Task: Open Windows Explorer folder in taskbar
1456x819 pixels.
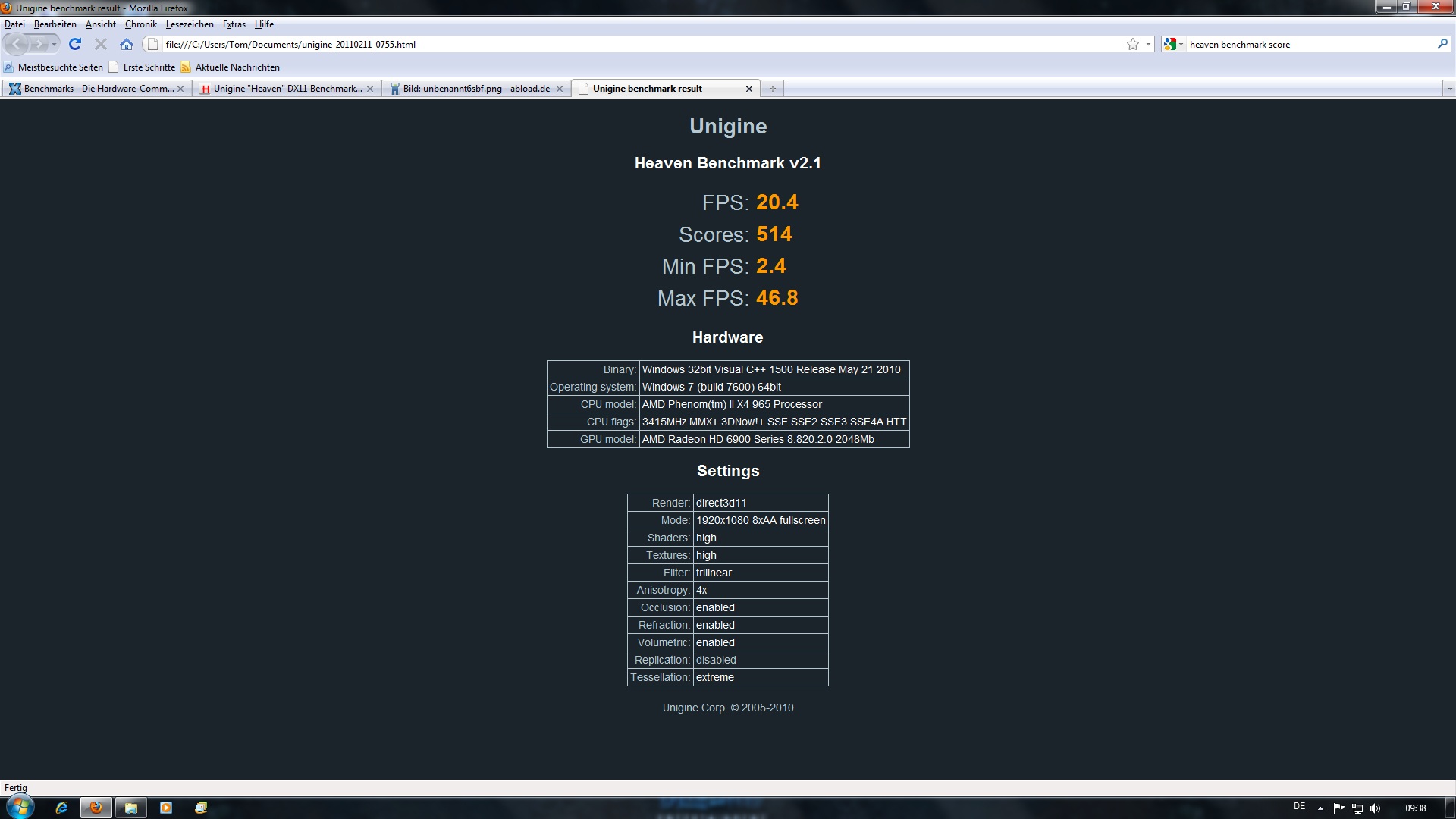Action: (x=130, y=808)
